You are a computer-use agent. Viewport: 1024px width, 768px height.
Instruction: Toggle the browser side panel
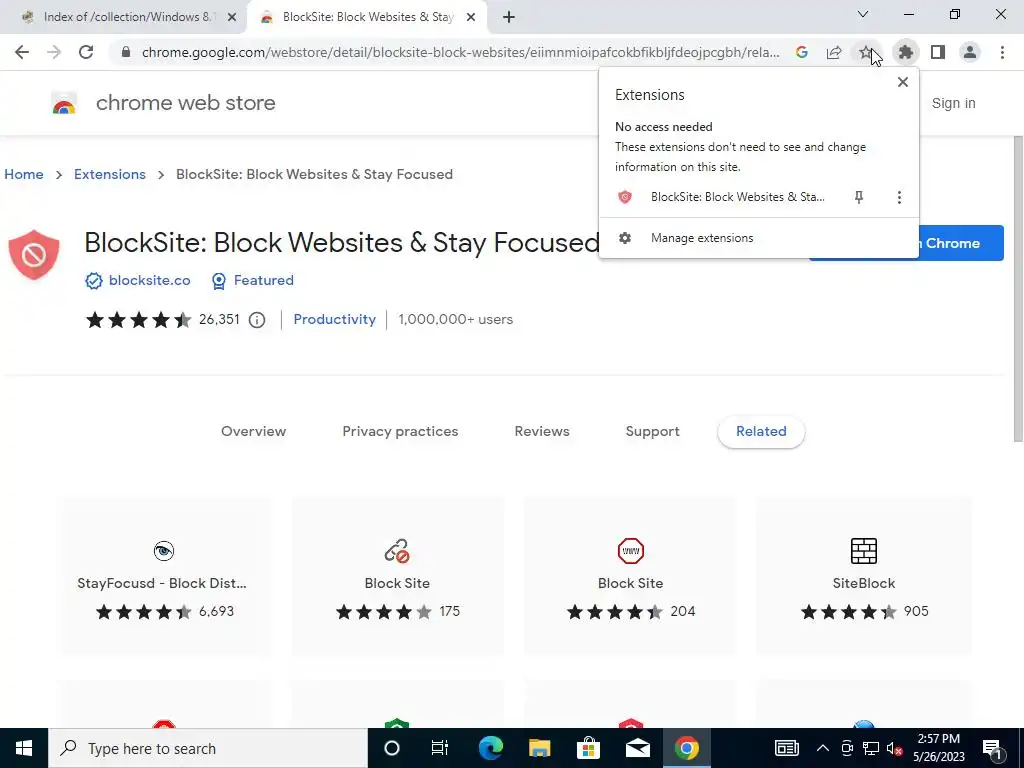938,52
